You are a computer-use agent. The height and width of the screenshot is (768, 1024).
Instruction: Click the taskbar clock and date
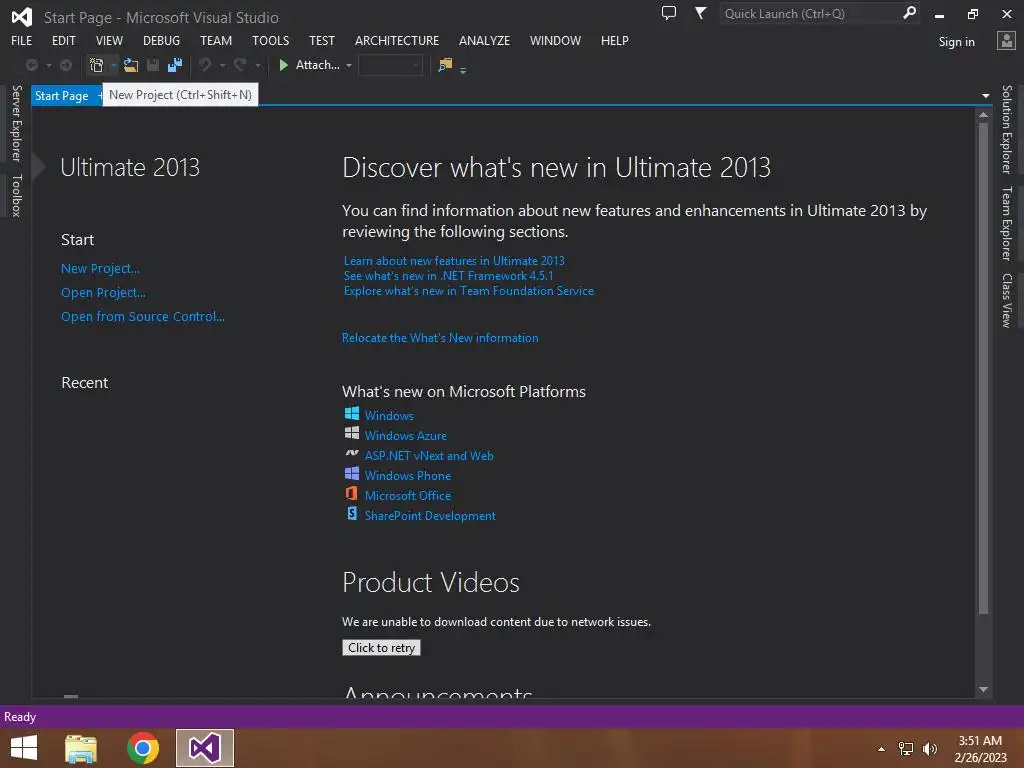tap(980, 749)
